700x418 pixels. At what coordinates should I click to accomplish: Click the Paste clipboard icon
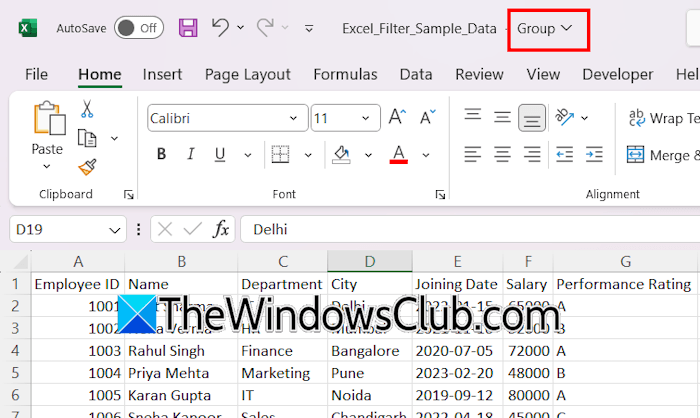point(49,118)
